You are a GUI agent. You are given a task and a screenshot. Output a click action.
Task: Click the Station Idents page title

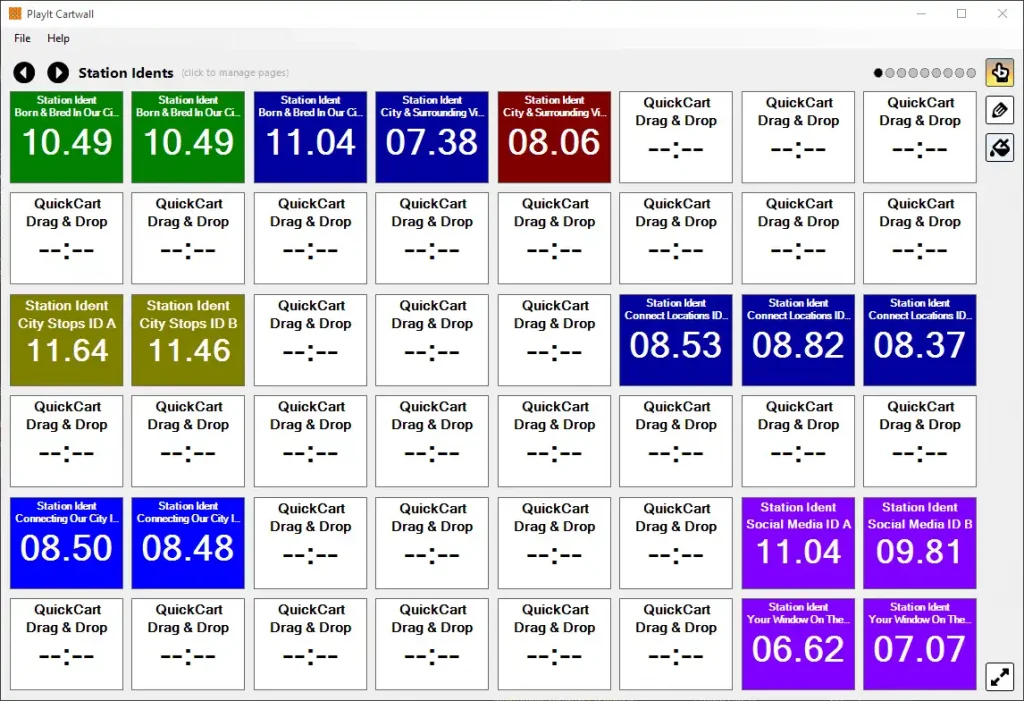click(x=126, y=73)
